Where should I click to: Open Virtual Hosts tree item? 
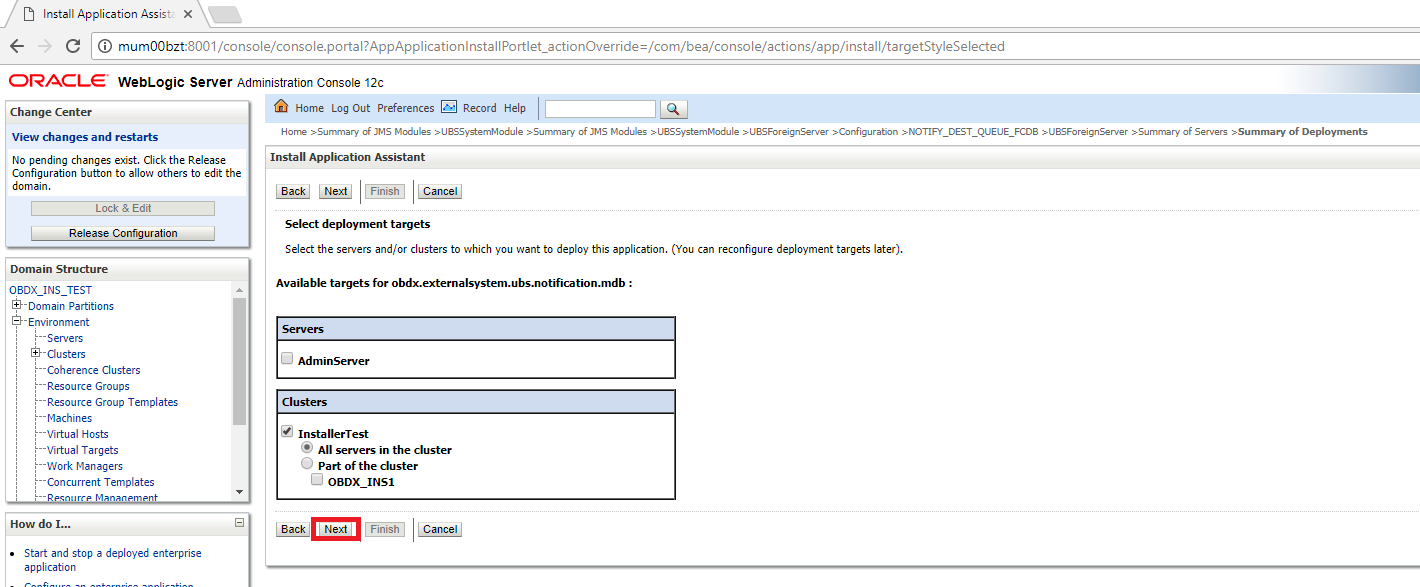click(78, 434)
